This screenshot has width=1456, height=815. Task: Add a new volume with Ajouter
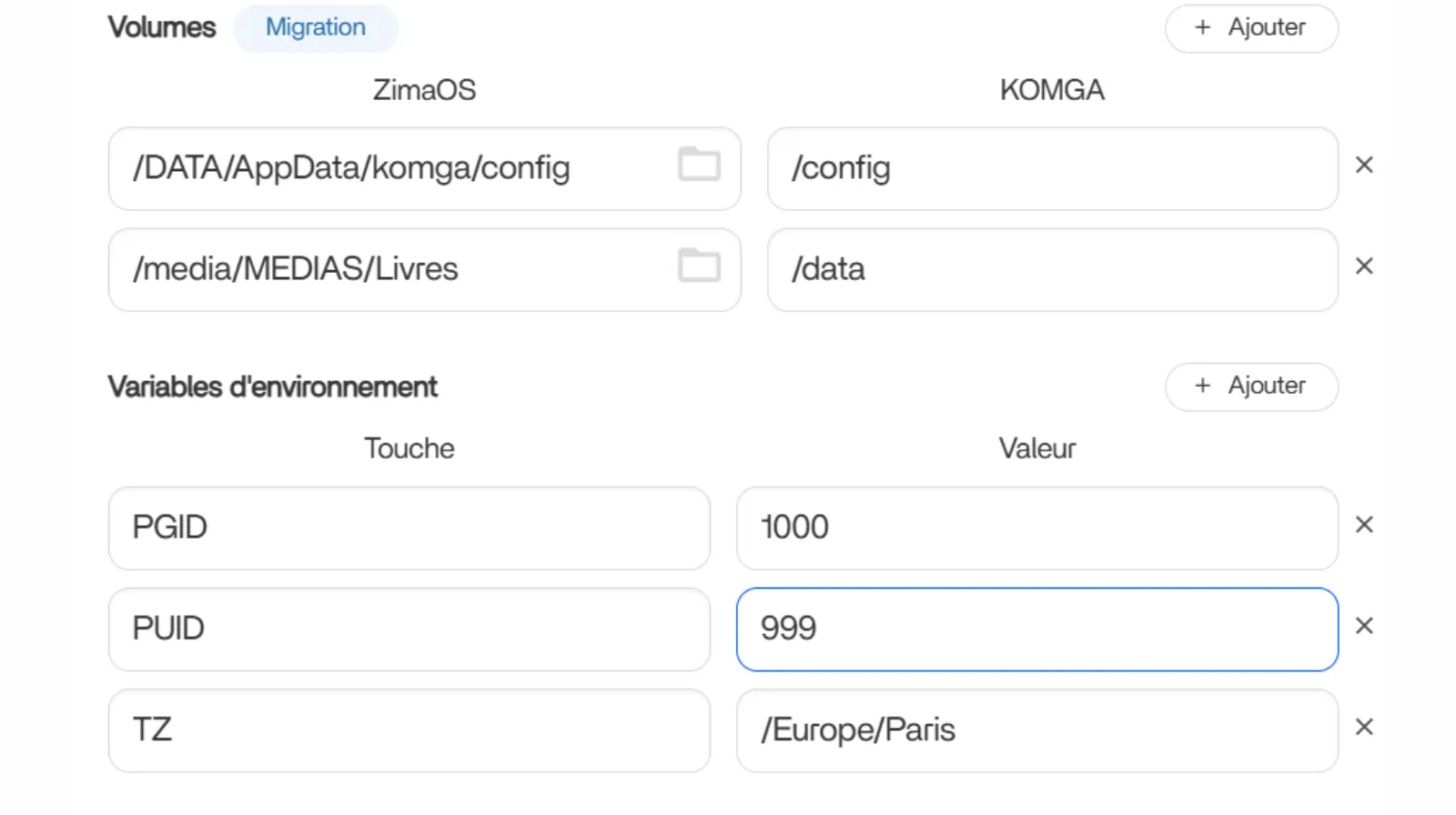pyautogui.click(x=1250, y=28)
